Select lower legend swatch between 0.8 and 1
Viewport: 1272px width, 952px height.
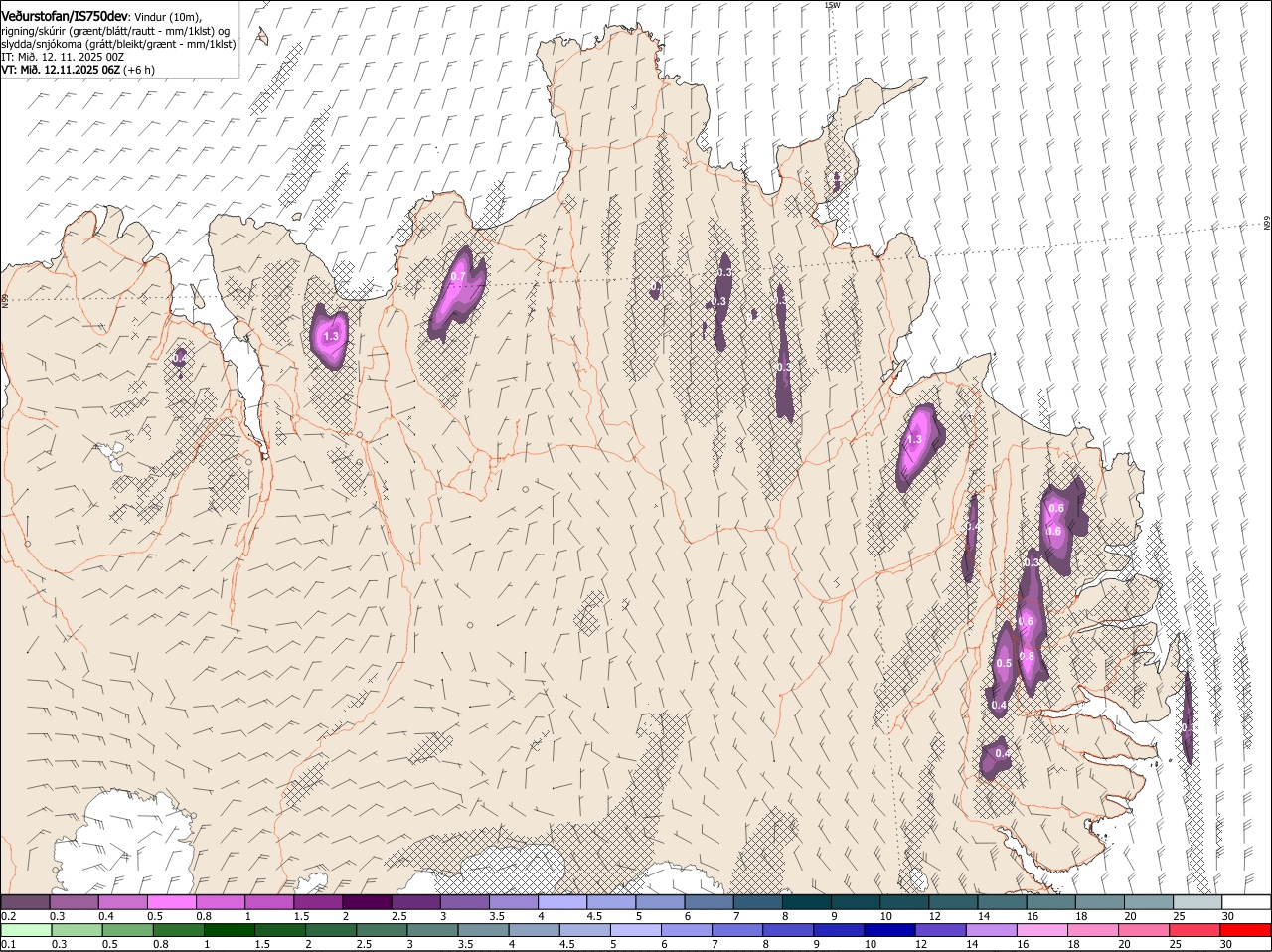[178, 930]
